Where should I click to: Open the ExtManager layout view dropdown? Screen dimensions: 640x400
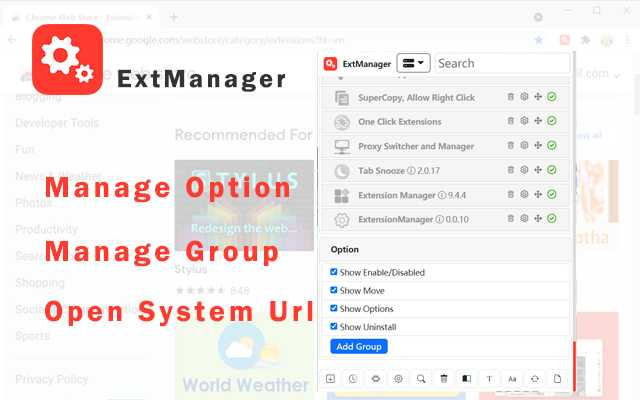pos(413,63)
